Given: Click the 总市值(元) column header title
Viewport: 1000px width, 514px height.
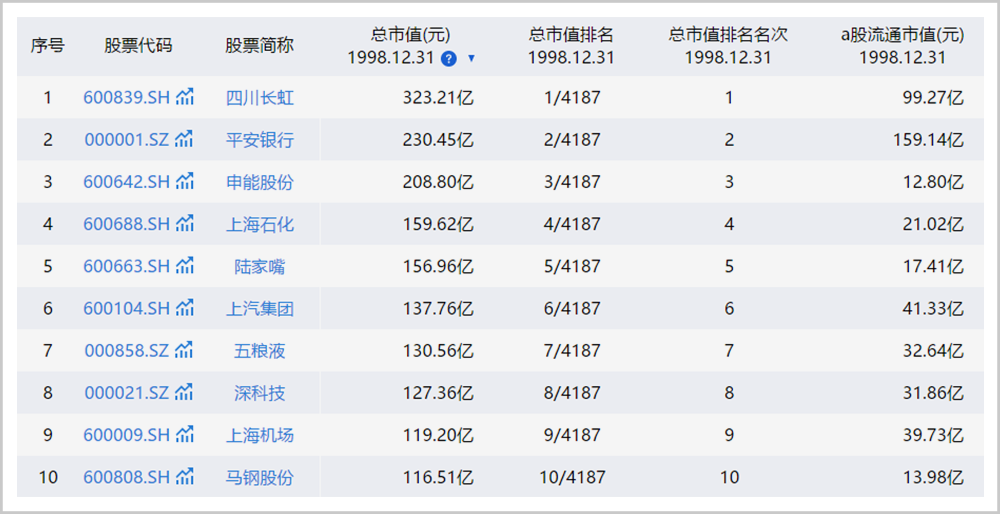Looking at the screenshot, I should [x=411, y=34].
